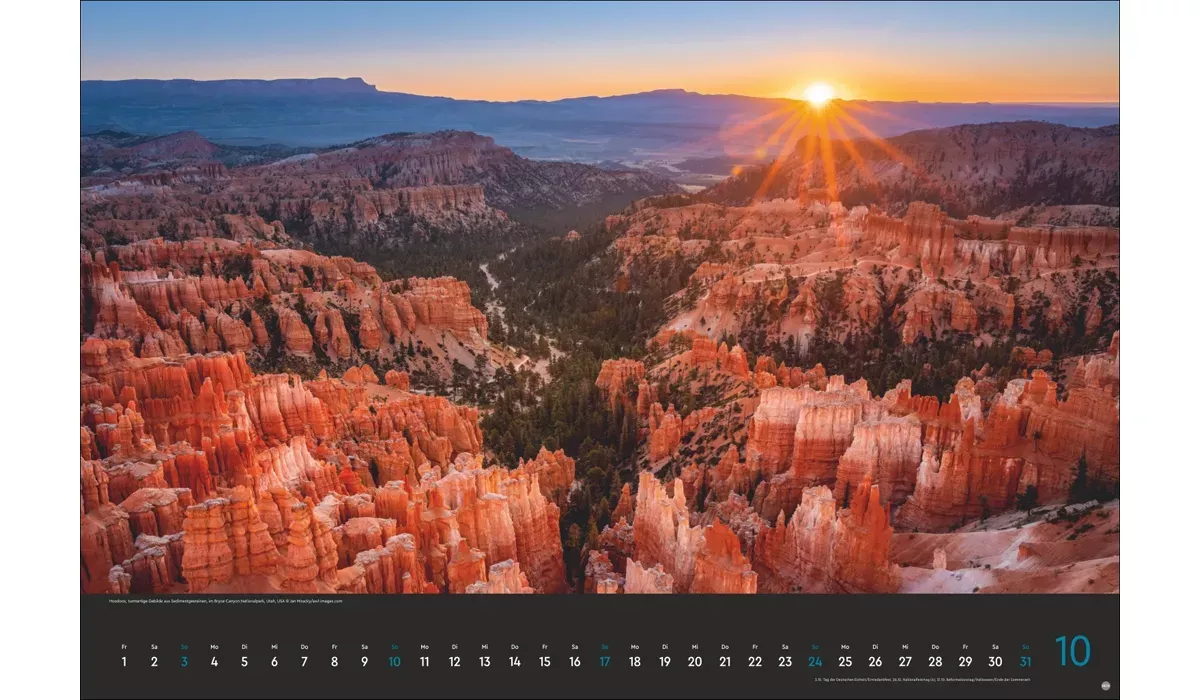Pick Sunday the 10th date number
The width and height of the screenshot is (1200, 700).
tap(394, 662)
